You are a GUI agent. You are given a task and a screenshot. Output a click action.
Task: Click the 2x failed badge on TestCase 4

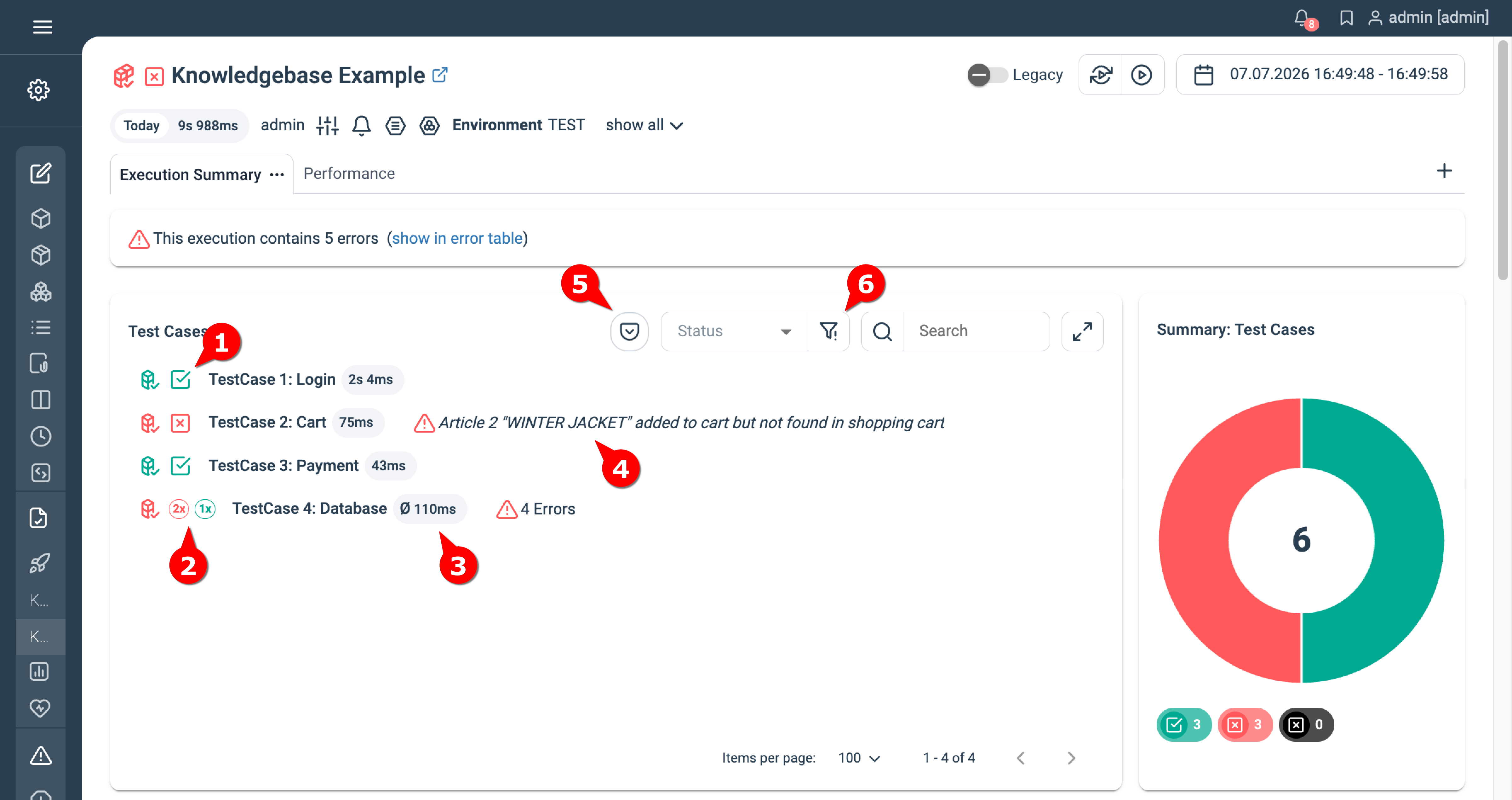tap(179, 508)
